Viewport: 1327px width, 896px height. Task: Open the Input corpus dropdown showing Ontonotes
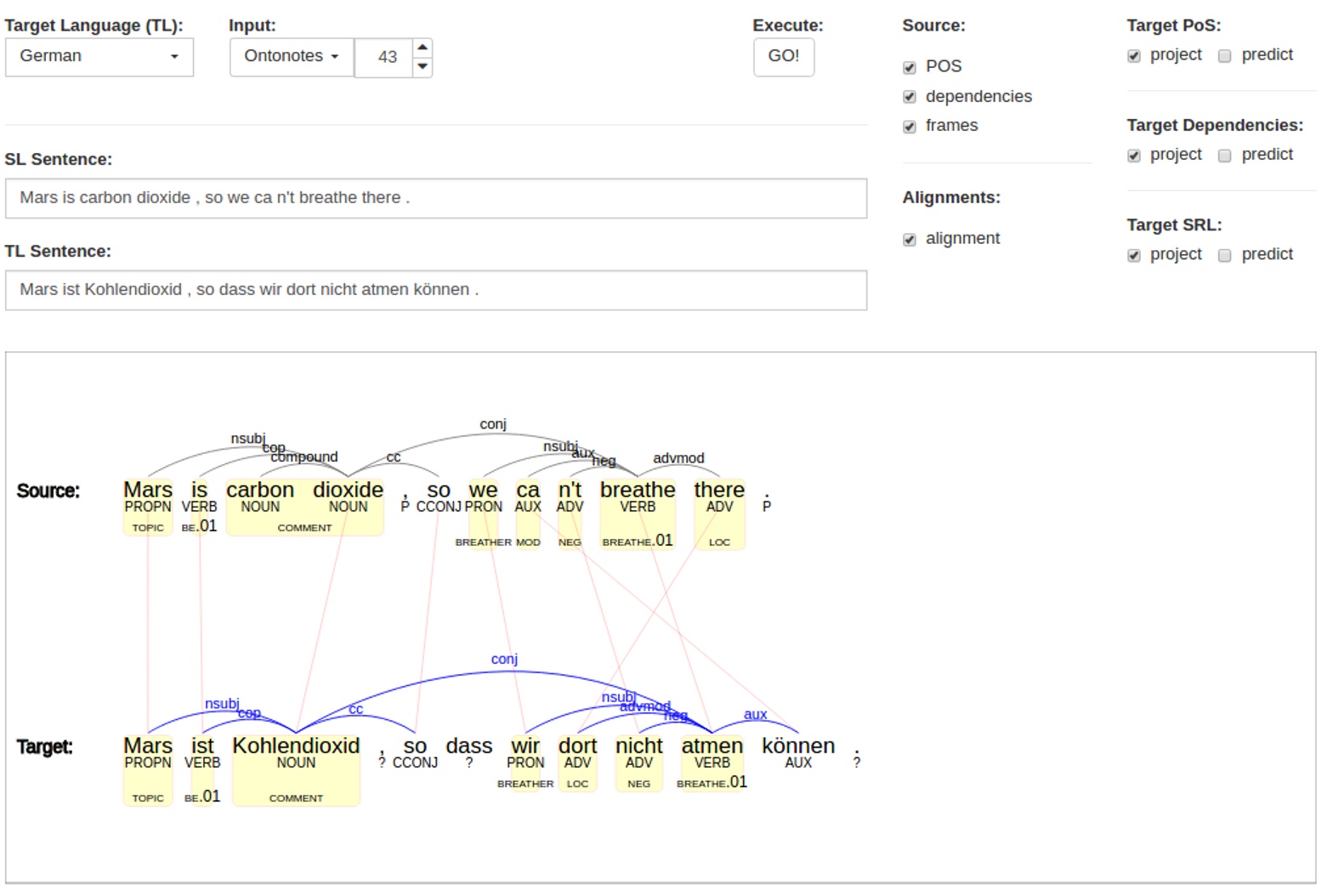(x=291, y=56)
